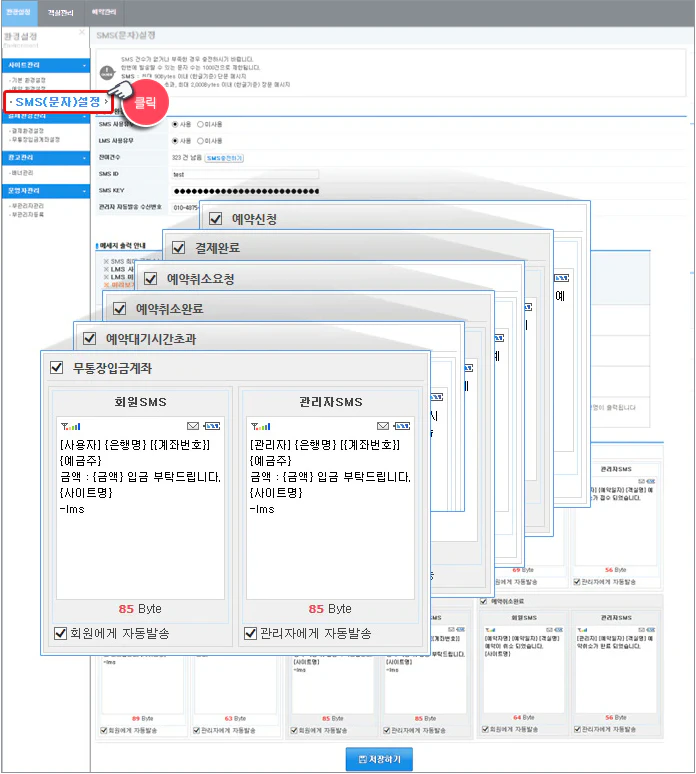Click the 메세지 출력 안내 heading
696x774 pixels.
[122, 245]
